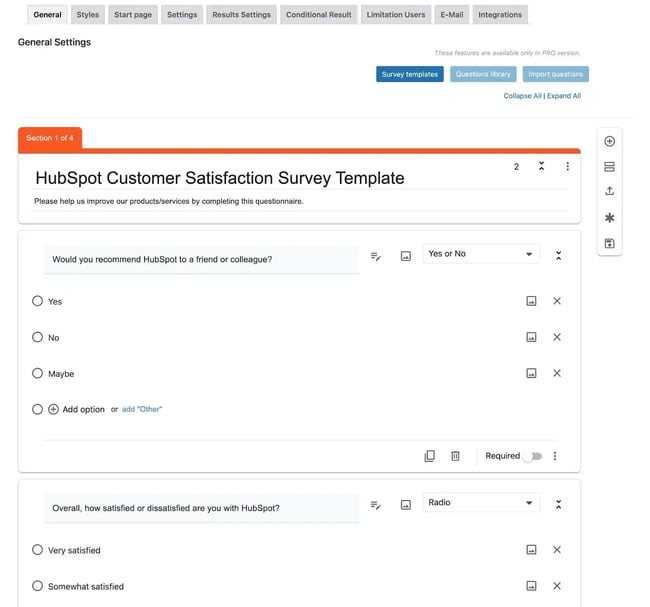Open text editor for recommend HubSpot question
The width and height of the screenshot is (650, 607).
click(376, 257)
